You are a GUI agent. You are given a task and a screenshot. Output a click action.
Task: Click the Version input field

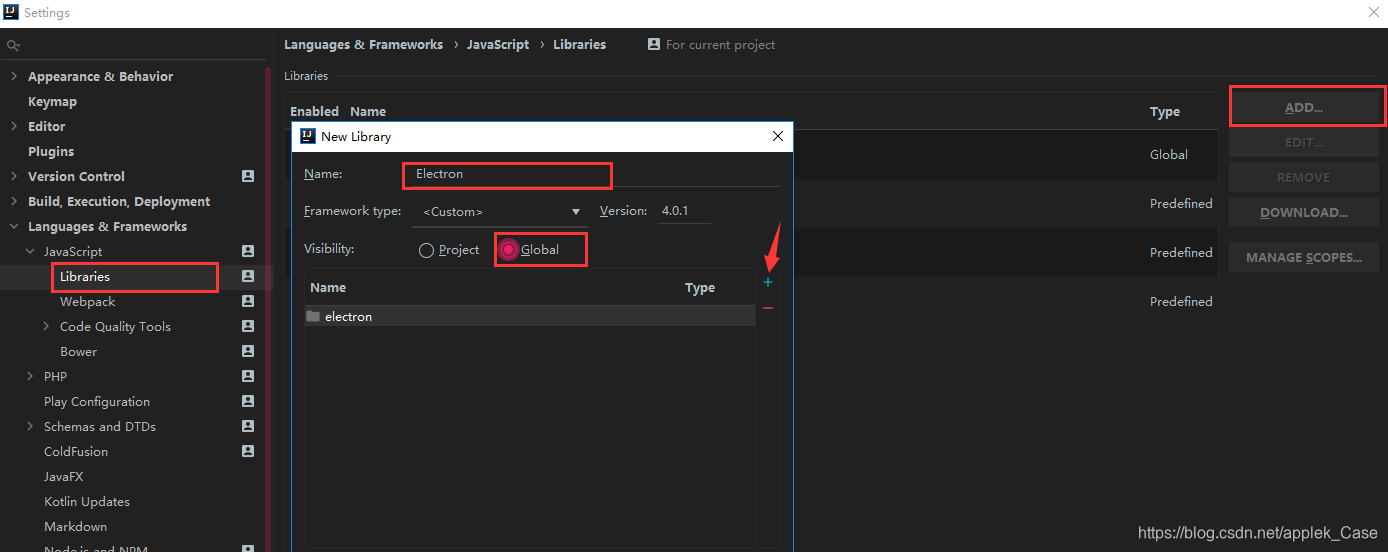(x=684, y=211)
